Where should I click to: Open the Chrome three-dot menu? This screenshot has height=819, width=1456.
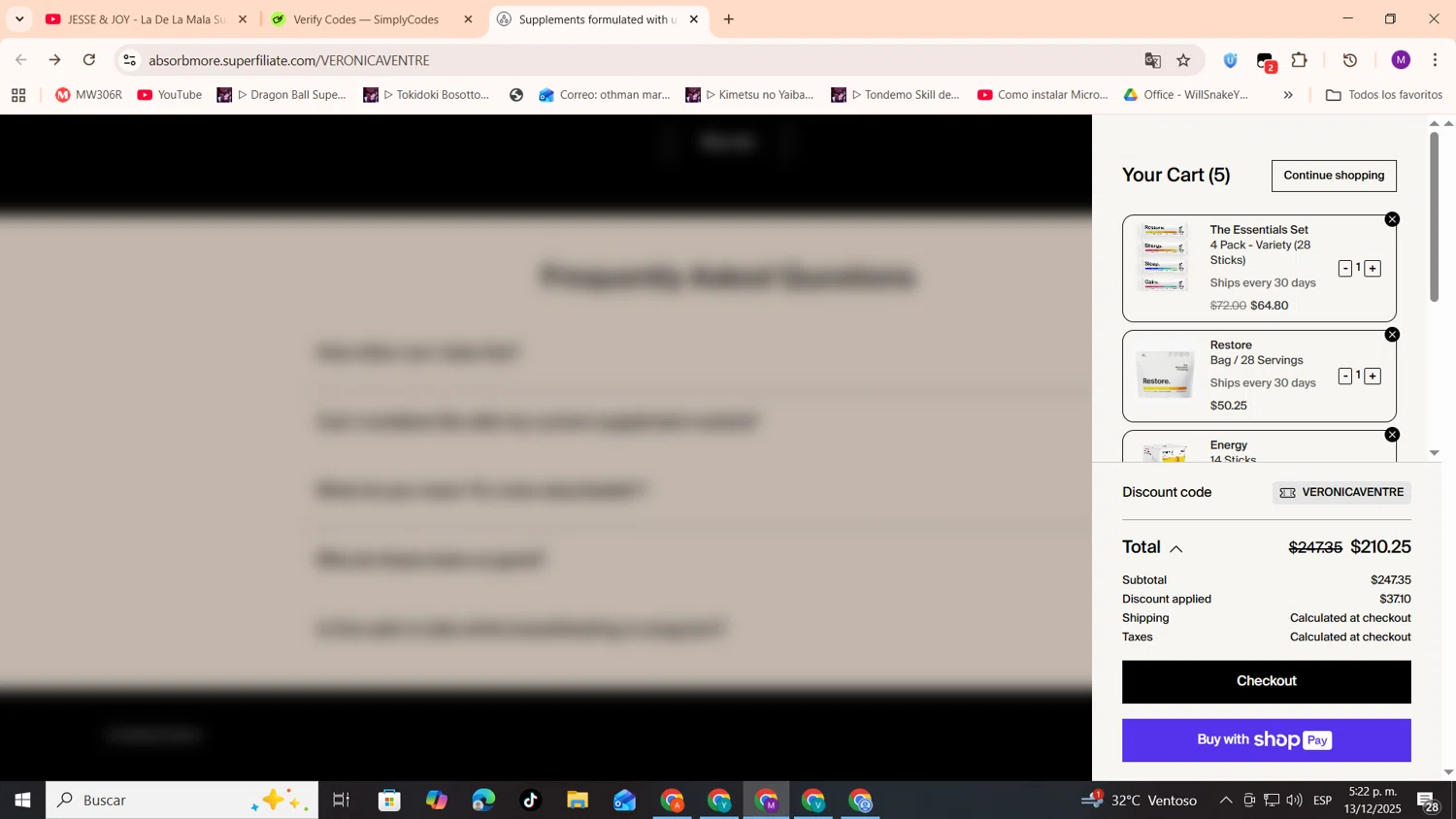[x=1435, y=60]
